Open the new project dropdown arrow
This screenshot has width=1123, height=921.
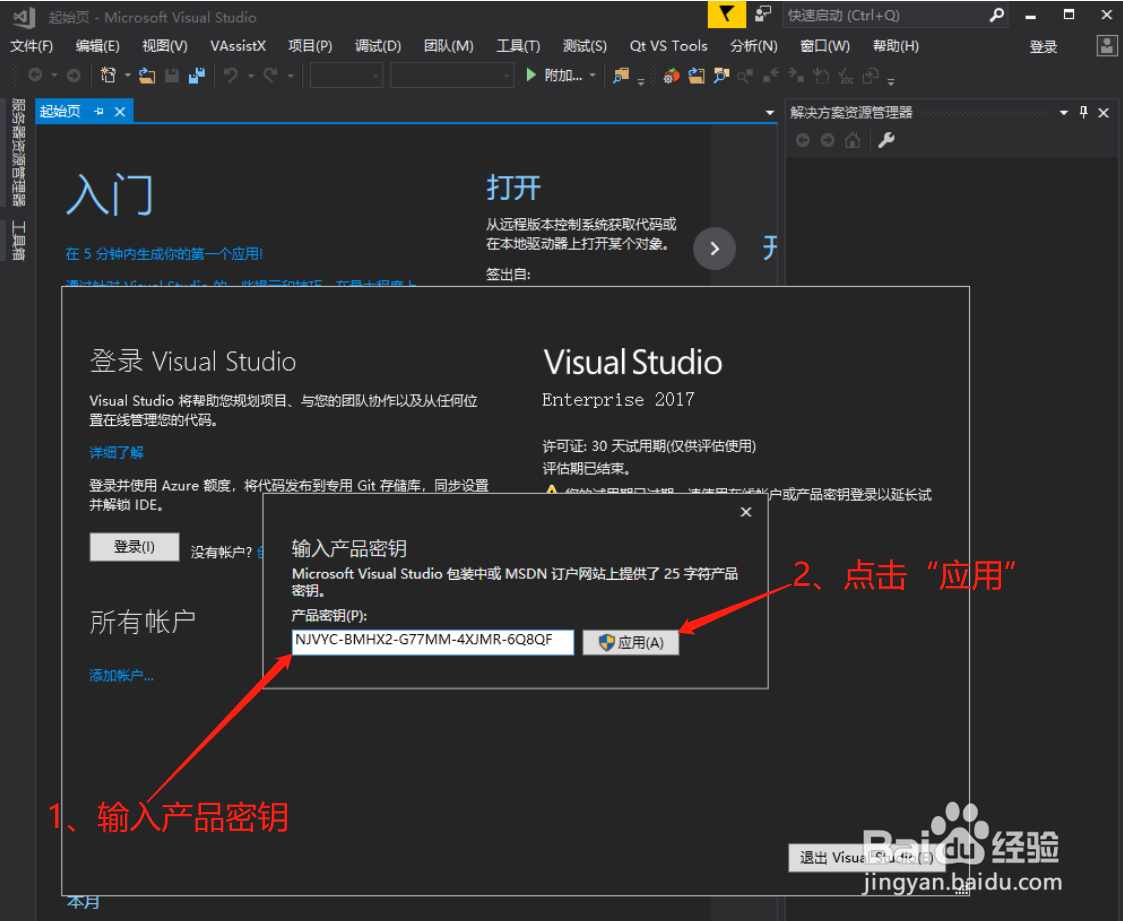pyautogui.click(x=127, y=75)
